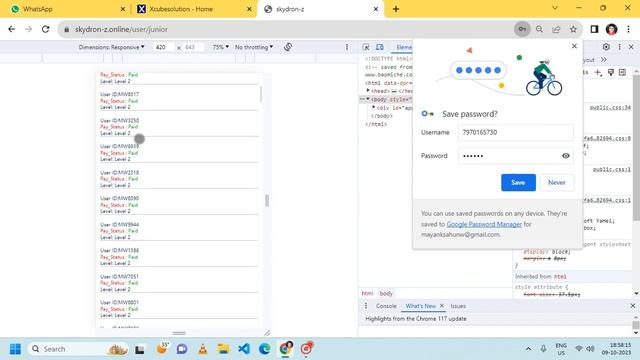Close the DevTools drawer
This screenshot has width=640, height=360.
[633, 306]
